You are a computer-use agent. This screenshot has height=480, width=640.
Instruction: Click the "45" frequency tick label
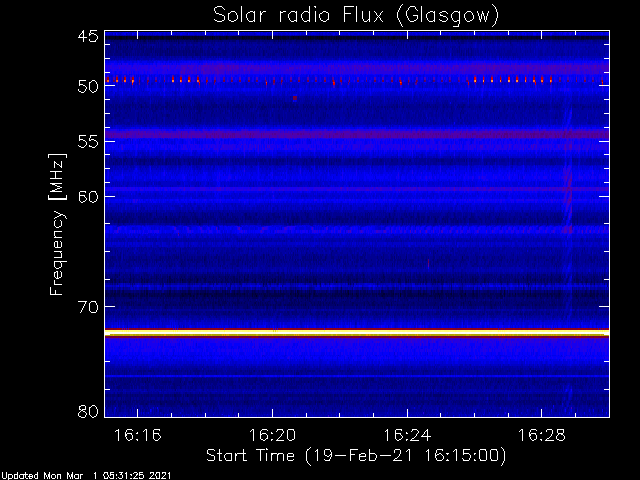click(x=88, y=36)
